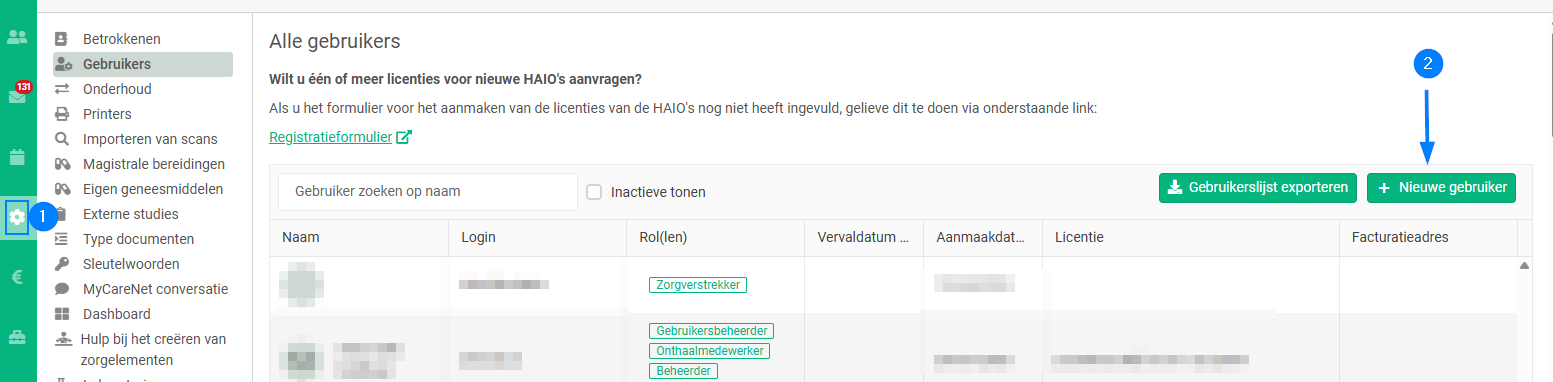This screenshot has height=382, width=1553.
Task: Open the toolbox icon in left rail
Action: (18, 338)
